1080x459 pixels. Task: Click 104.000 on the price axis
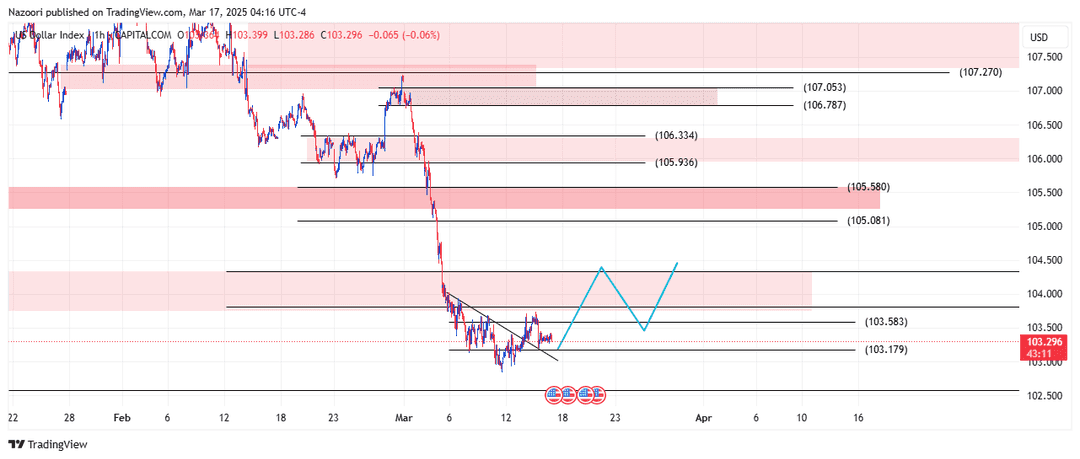[1046, 294]
